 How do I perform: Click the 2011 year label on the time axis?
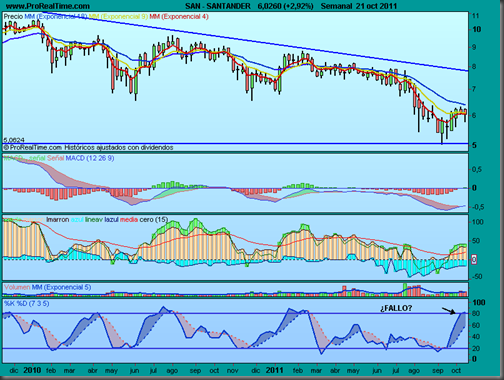click(x=275, y=370)
